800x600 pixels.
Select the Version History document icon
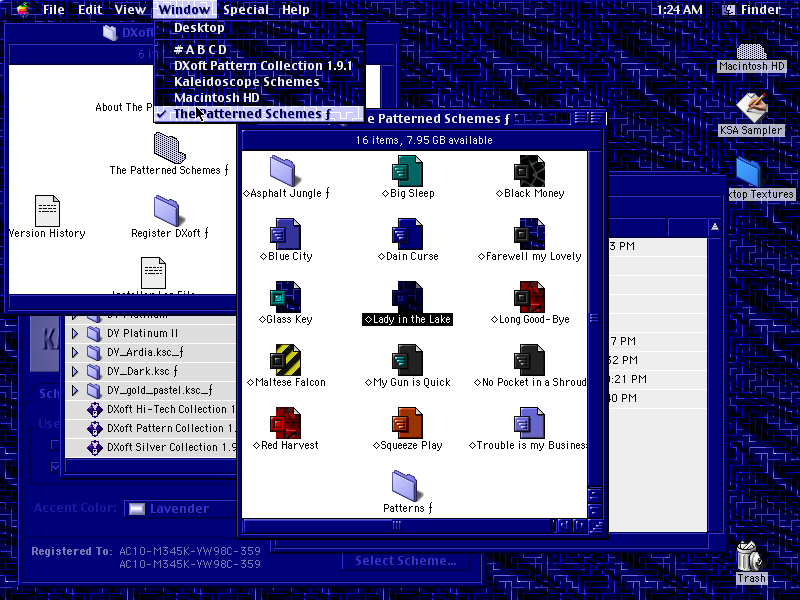click(x=47, y=211)
